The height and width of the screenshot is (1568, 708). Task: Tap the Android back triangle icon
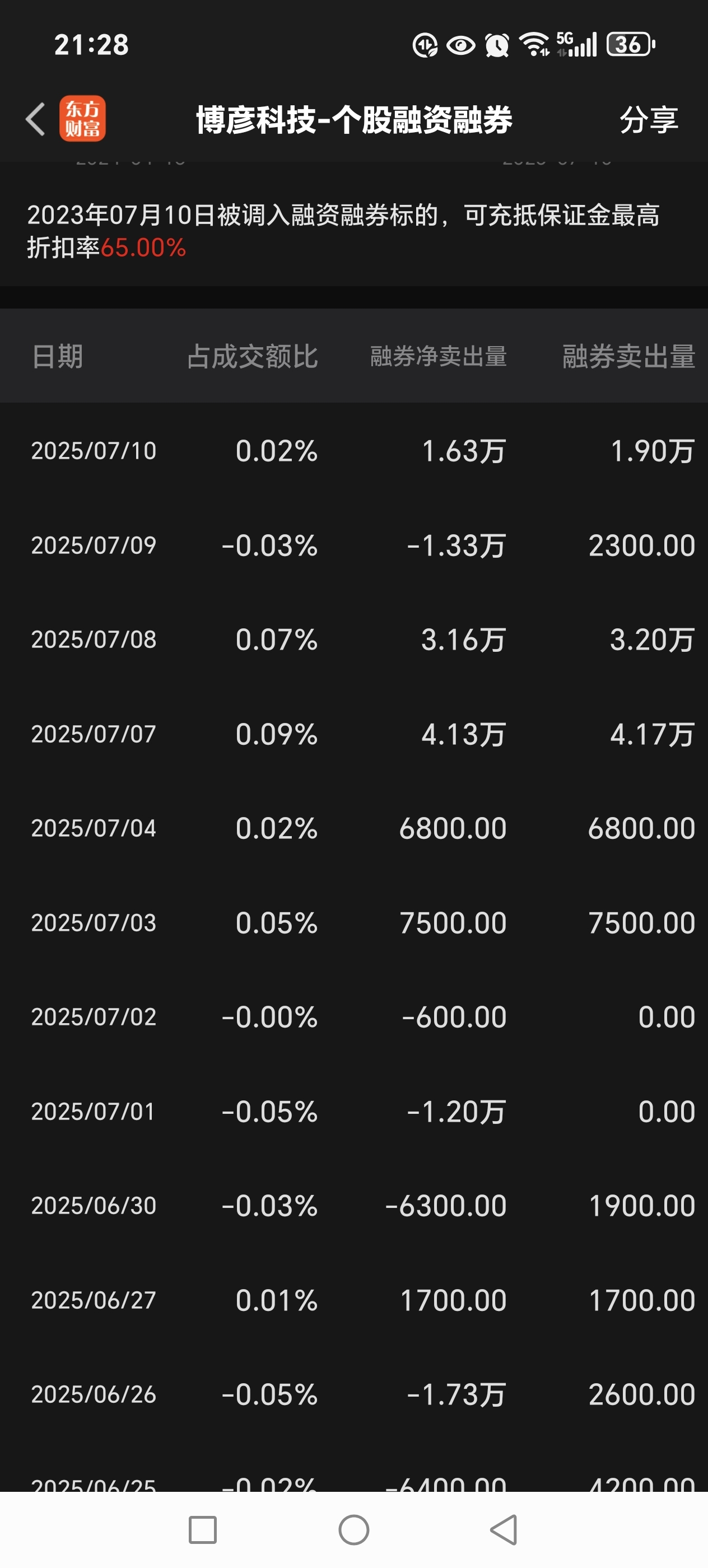[x=504, y=1530]
